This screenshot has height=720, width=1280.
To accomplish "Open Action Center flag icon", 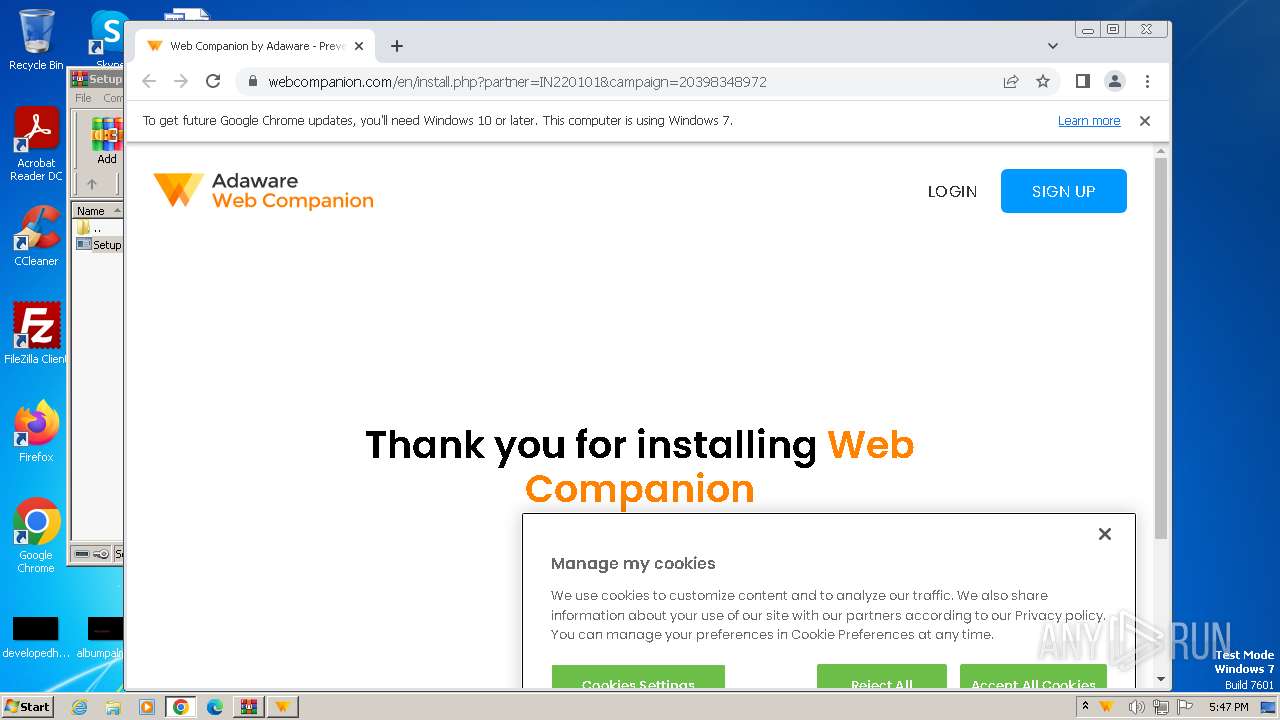I will pyautogui.click(x=1185, y=707).
